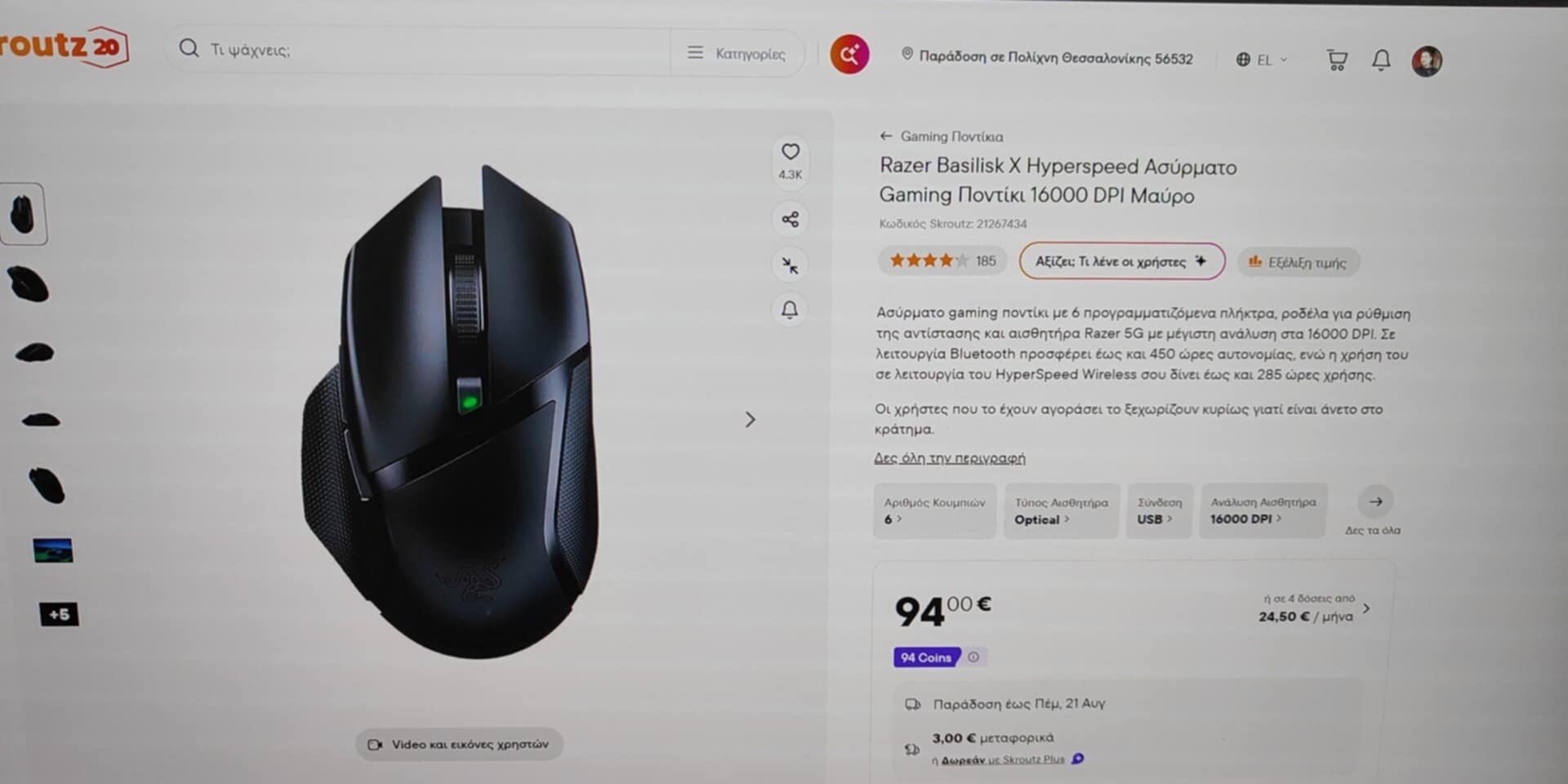This screenshot has width=1568, height=784.
Task: Click the Coins info icon
Action: point(973,657)
